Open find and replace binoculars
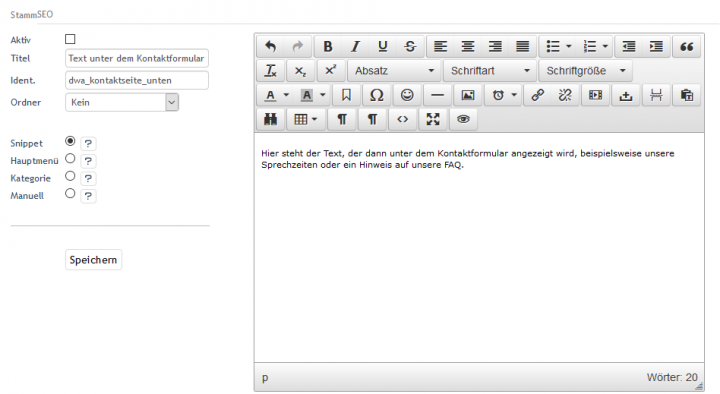Image resolution: width=720 pixels, height=394 pixels. (270, 119)
